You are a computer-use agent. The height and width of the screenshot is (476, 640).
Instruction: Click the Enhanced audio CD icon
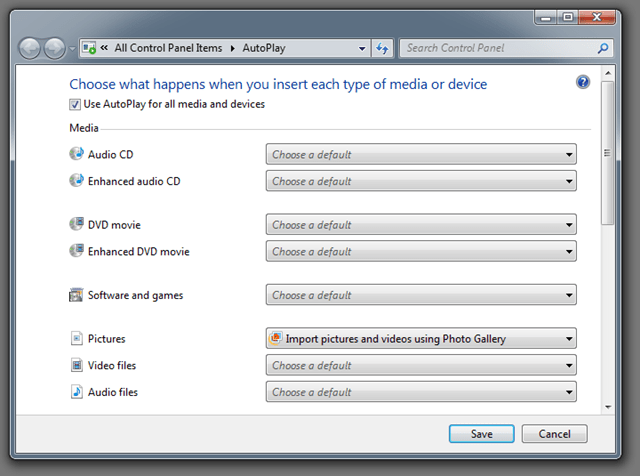click(x=76, y=181)
